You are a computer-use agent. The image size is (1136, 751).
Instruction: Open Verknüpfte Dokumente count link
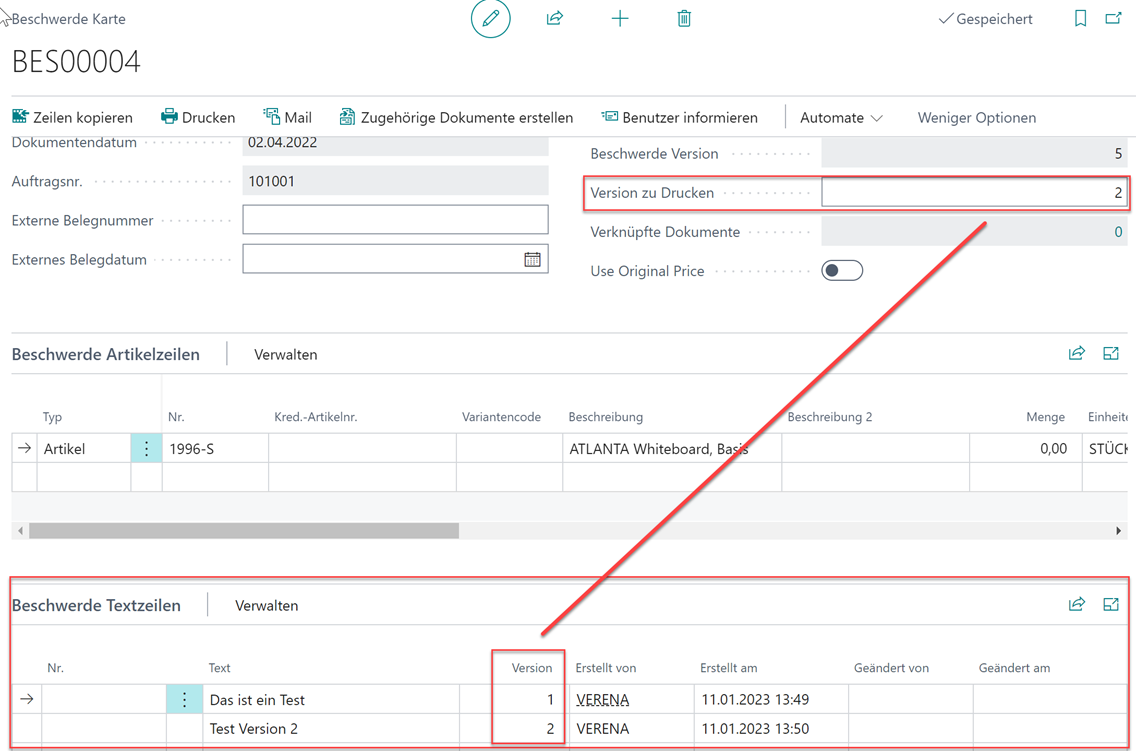1118,232
